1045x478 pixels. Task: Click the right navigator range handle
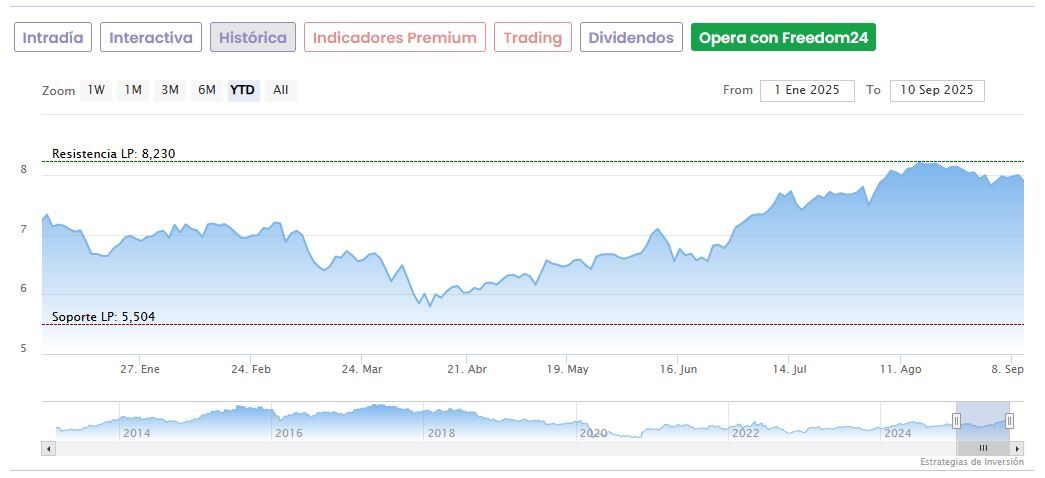(x=1009, y=421)
